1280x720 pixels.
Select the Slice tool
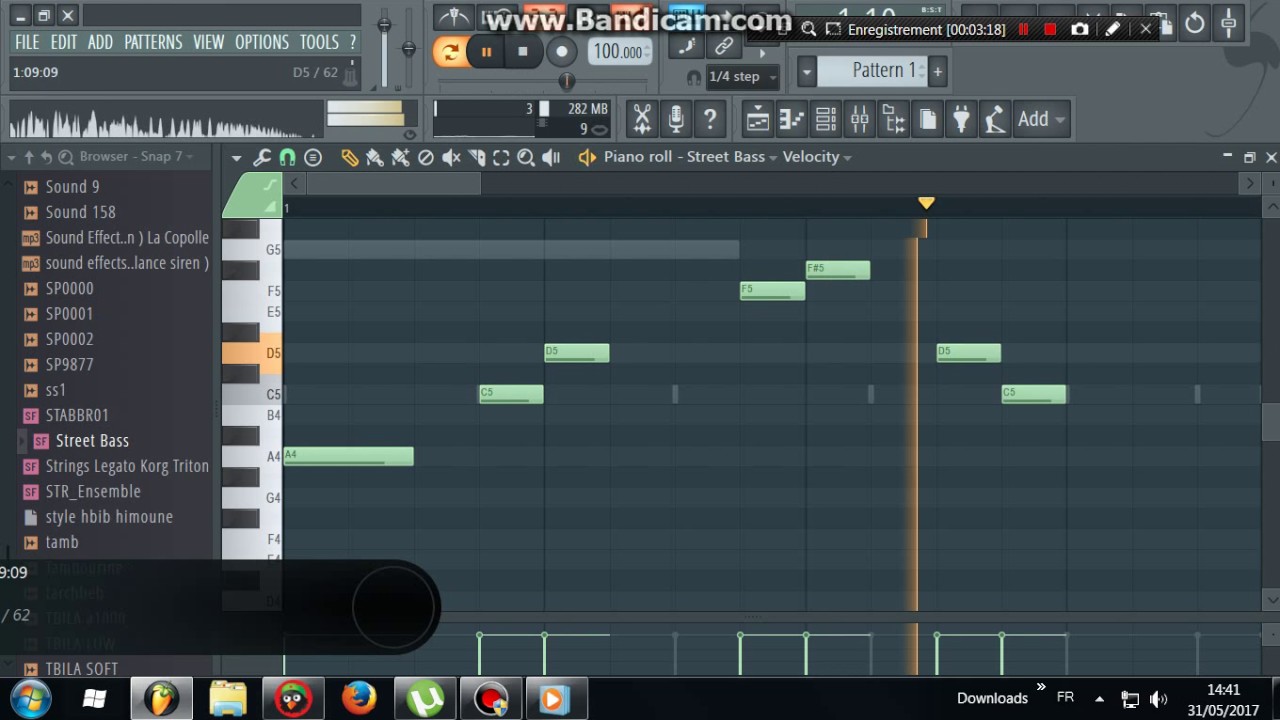pyautogui.click(x=476, y=157)
